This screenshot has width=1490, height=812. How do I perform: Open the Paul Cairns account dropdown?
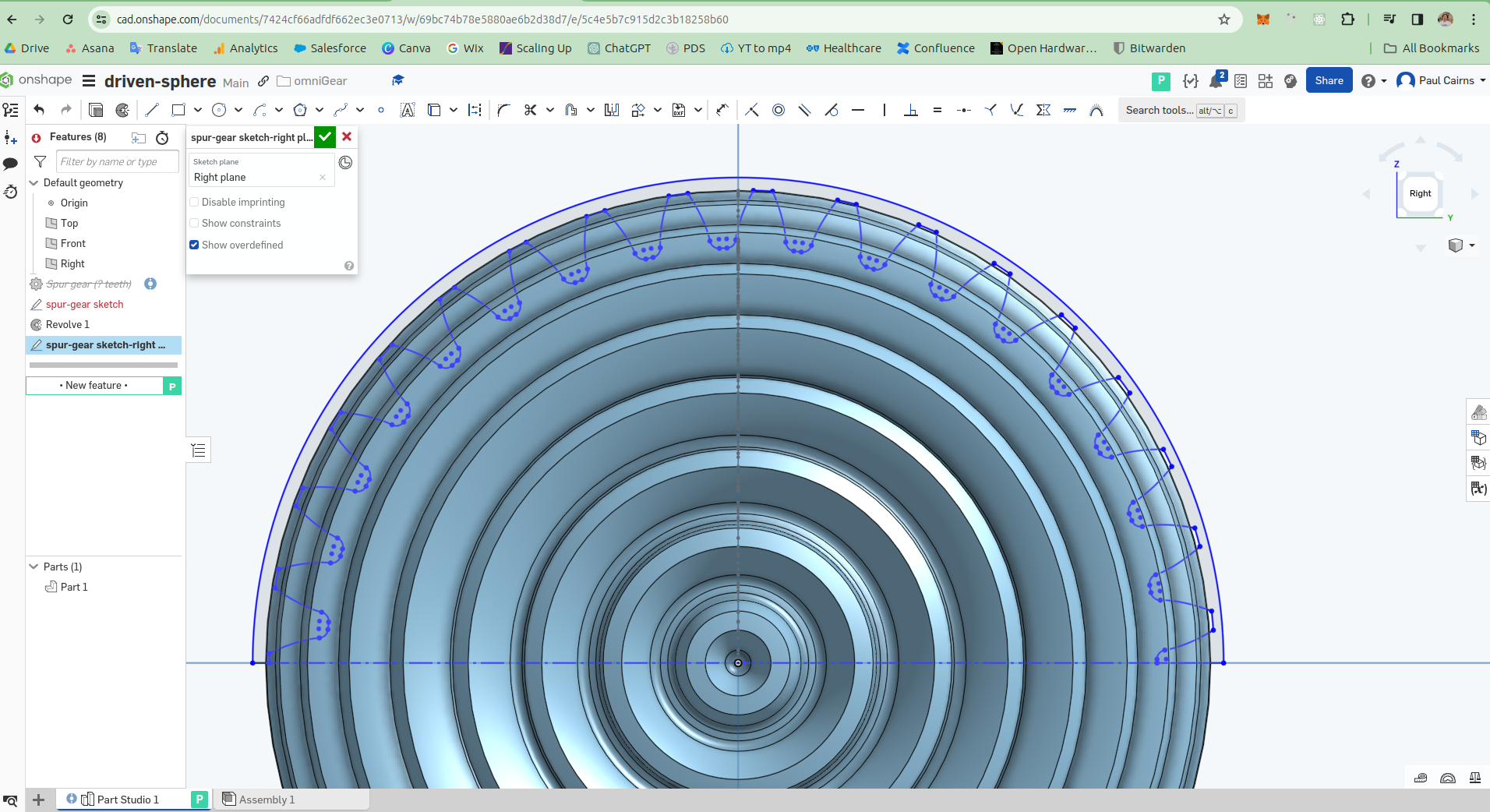click(x=1442, y=80)
